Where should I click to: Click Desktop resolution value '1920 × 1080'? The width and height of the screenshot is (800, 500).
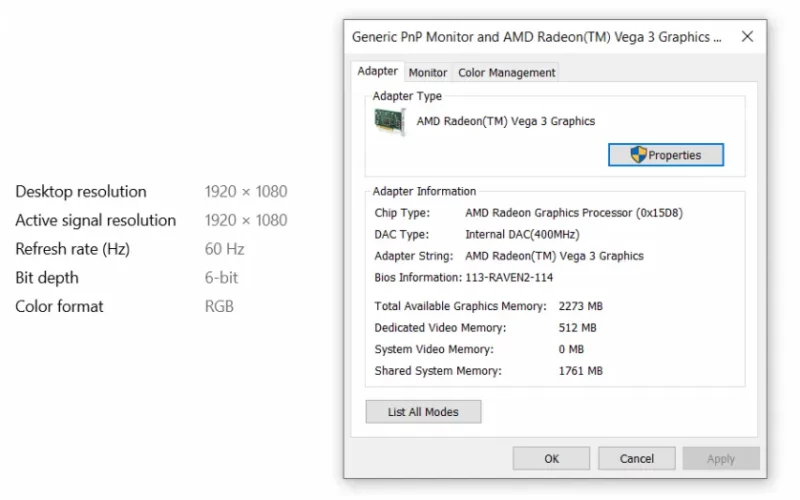coord(246,191)
